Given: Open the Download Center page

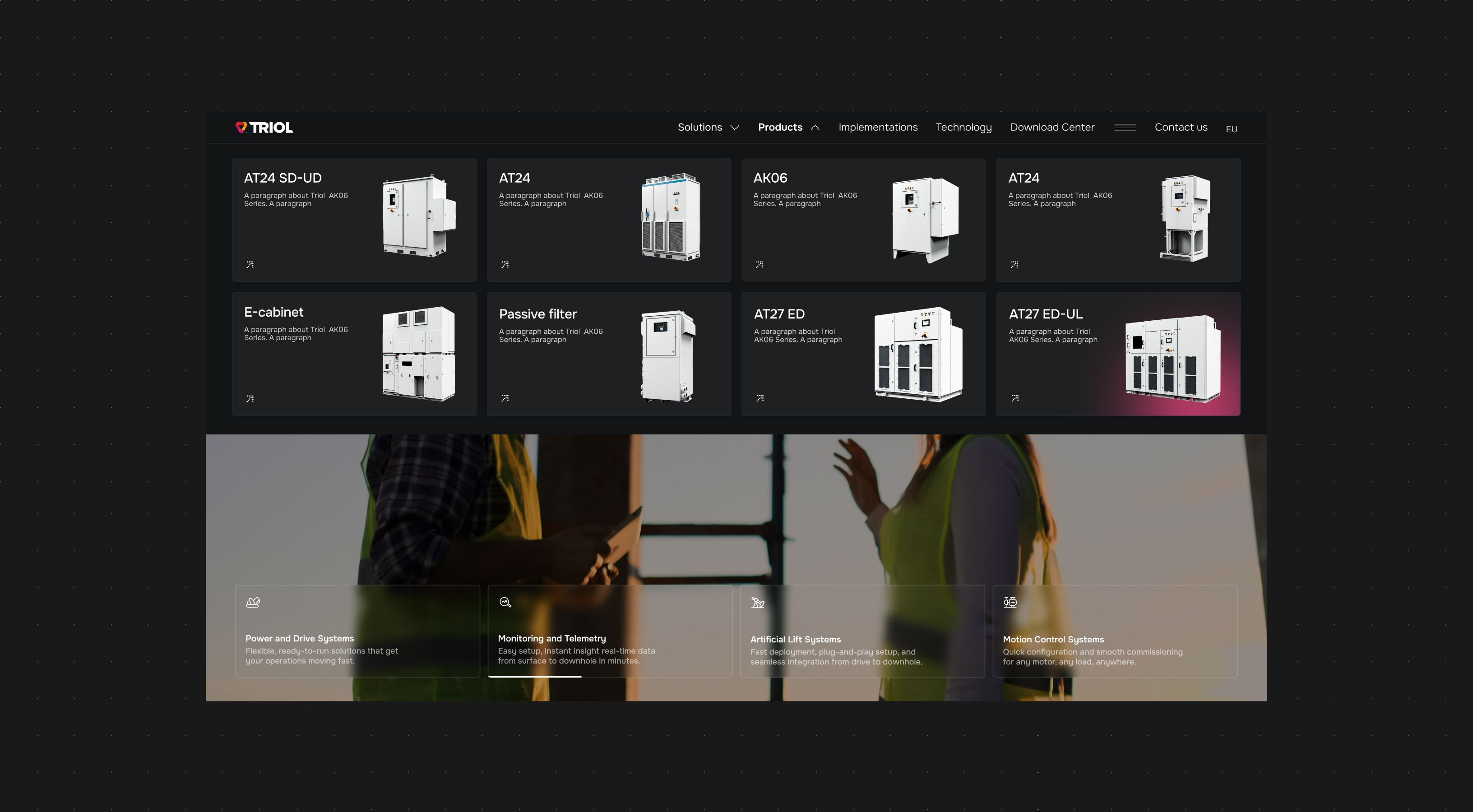Looking at the screenshot, I should (x=1052, y=127).
